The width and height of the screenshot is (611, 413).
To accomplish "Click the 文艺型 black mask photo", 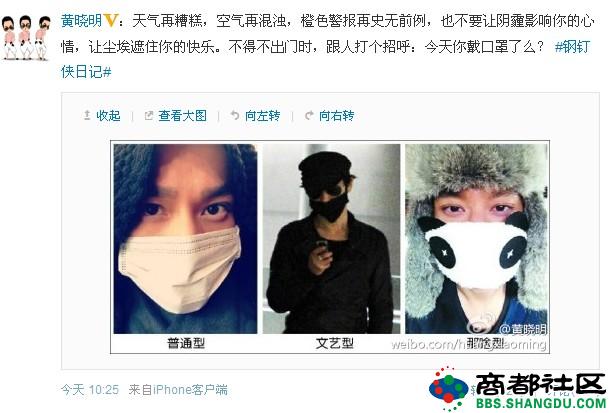I will [x=332, y=238].
